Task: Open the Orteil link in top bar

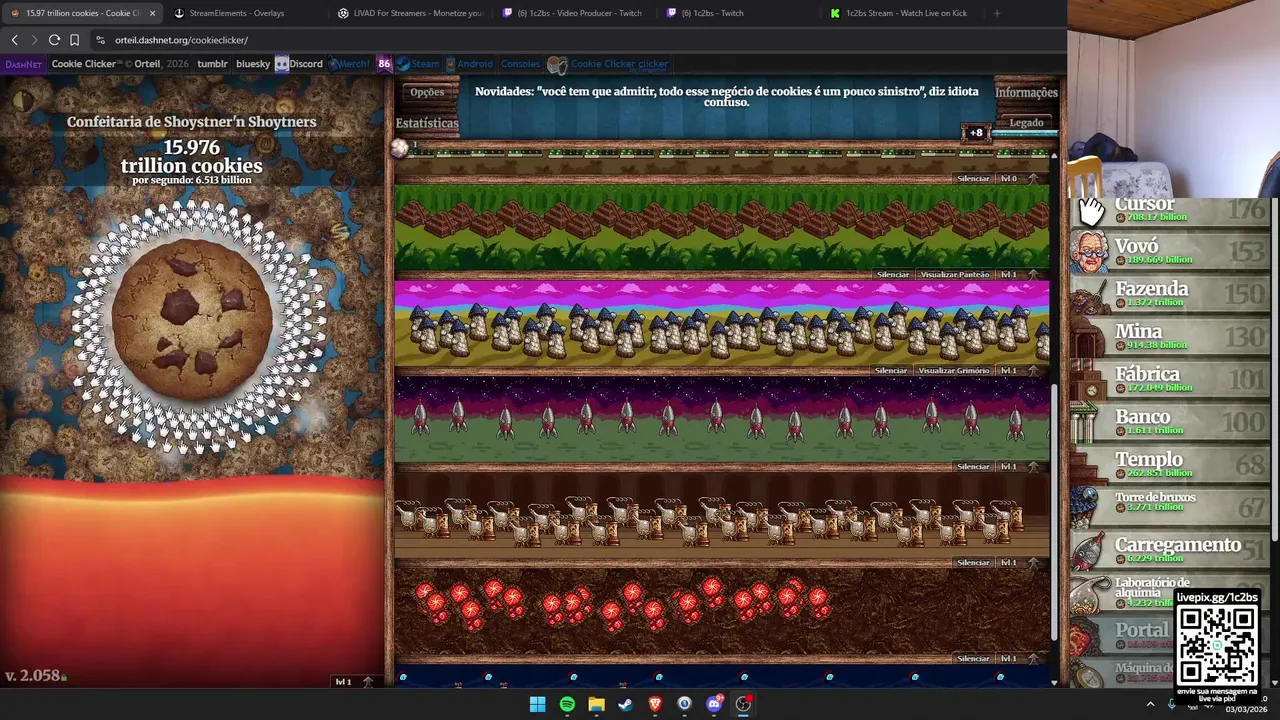Action: (x=147, y=64)
